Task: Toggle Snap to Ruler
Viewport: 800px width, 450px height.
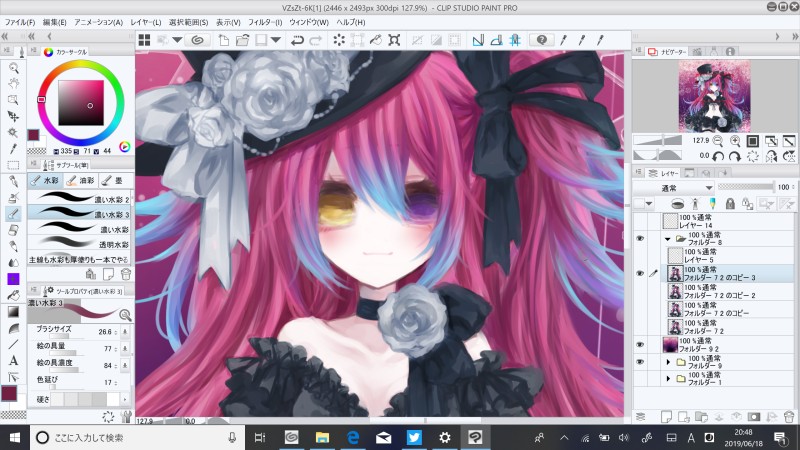Action: tap(478, 40)
